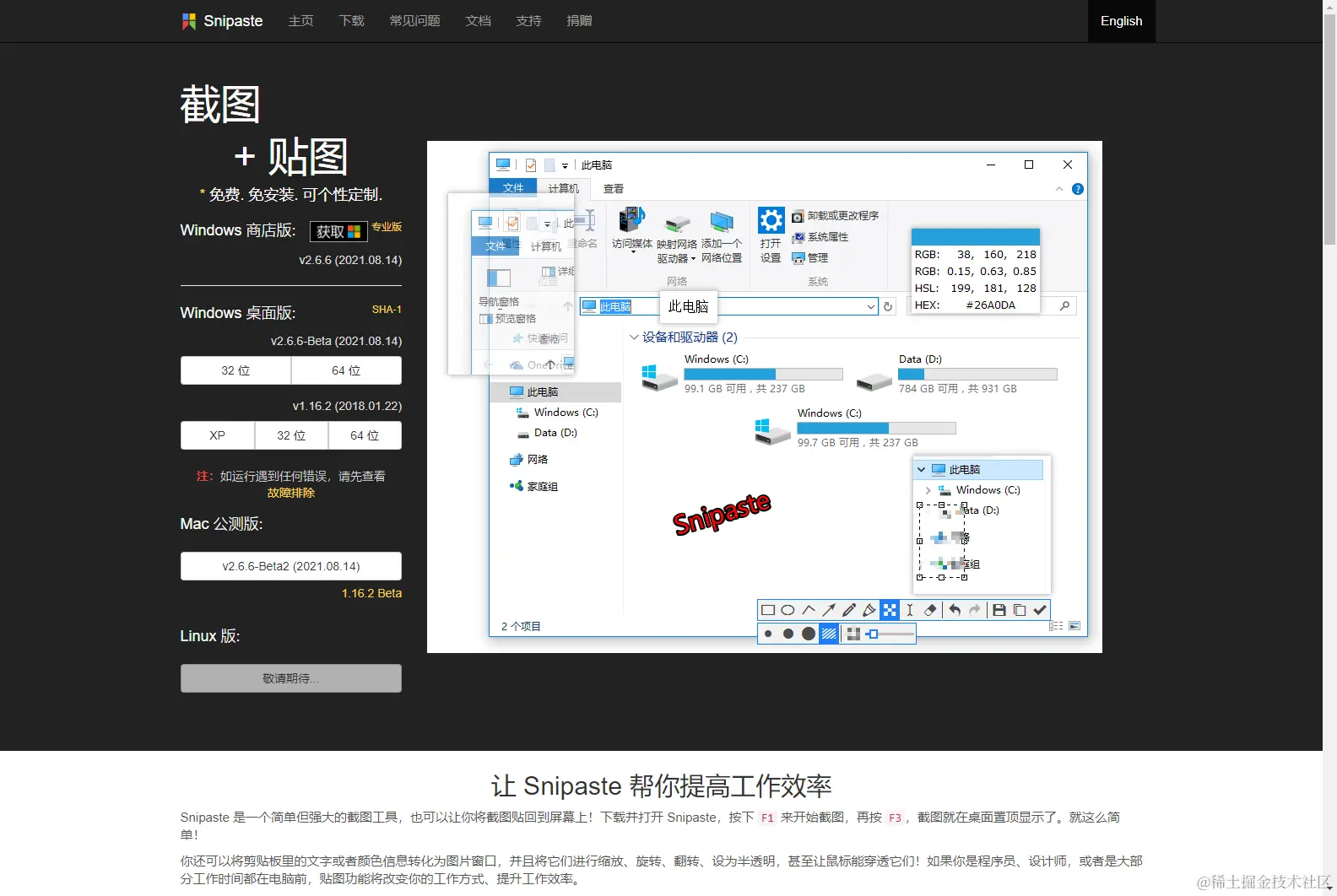Choose the large brush size dot
1337x896 pixels.
pyautogui.click(x=809, y=634)
